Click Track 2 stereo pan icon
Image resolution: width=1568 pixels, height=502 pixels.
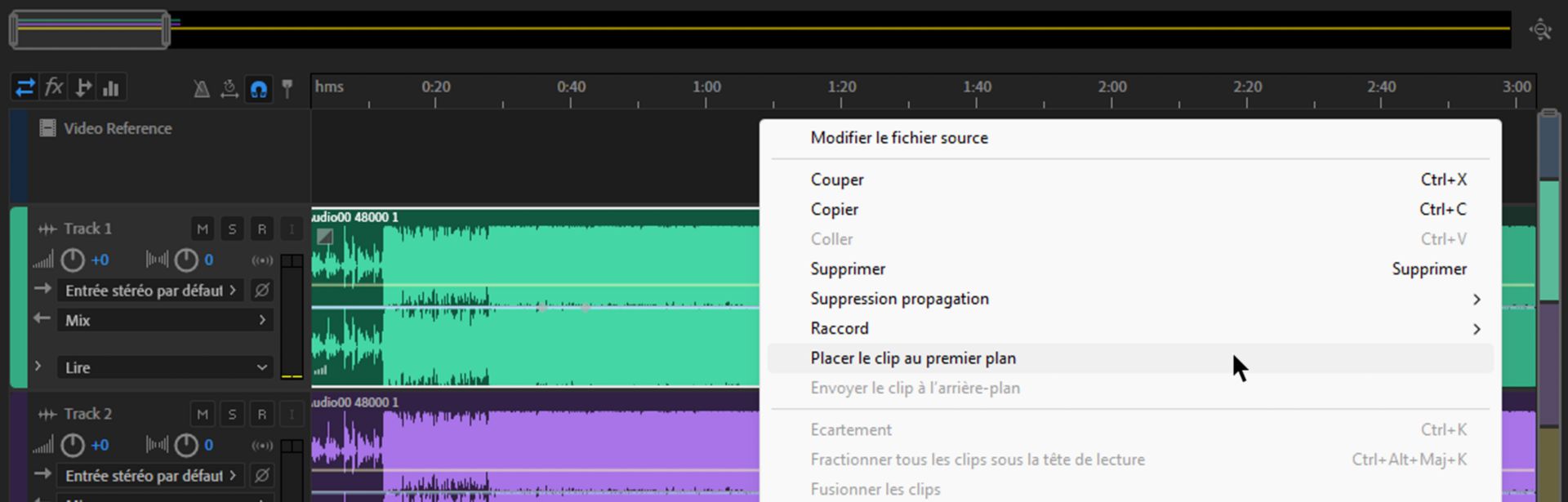pyautogui.click(x=157, y=446)
